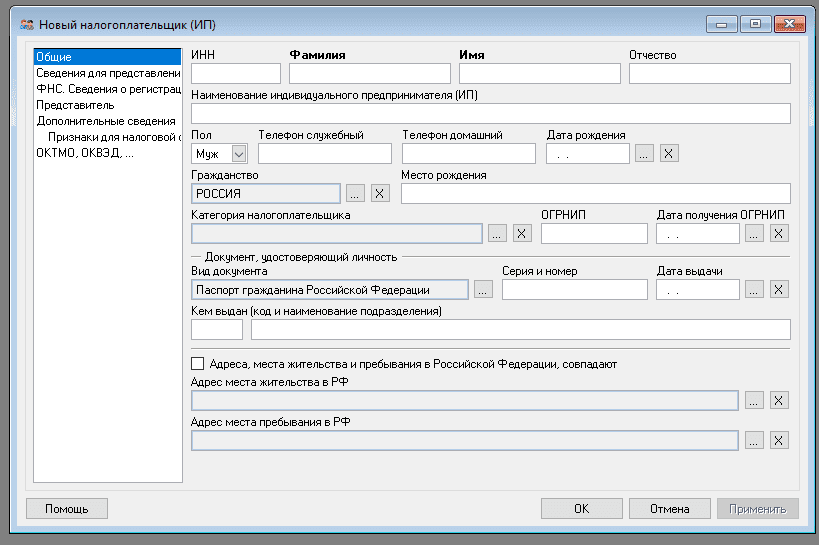The image size is (819, 545).
Task: Clear Категория налогоплательщика with X button
Action: (x=522, y=233)
